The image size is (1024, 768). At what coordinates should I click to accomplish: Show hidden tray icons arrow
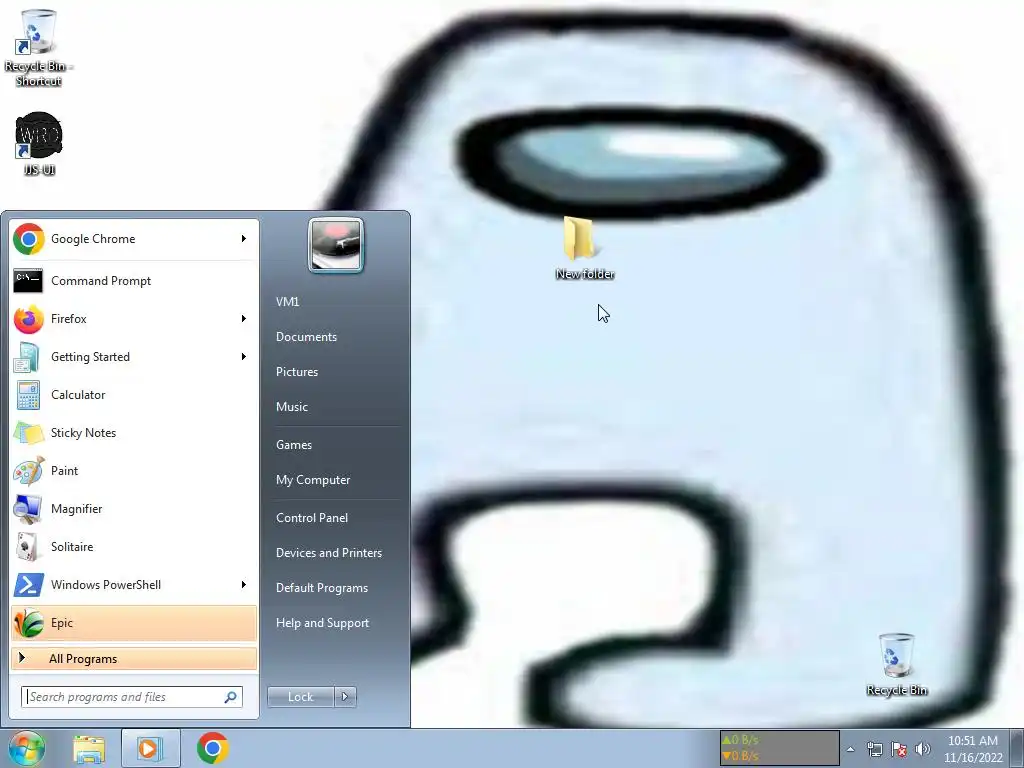click(x=850, y=749)
